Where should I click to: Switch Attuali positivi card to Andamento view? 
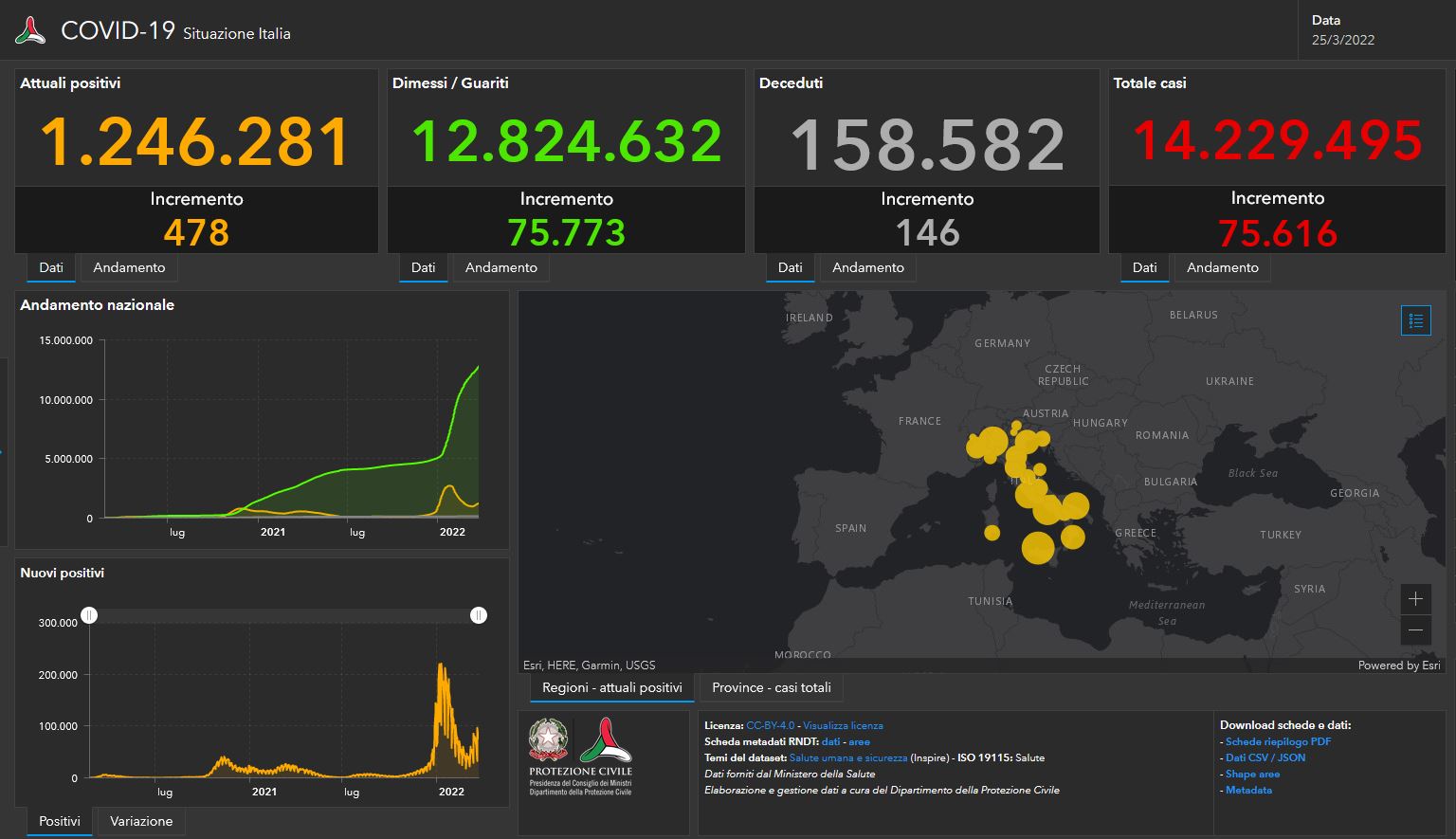(x=128, y=267)
